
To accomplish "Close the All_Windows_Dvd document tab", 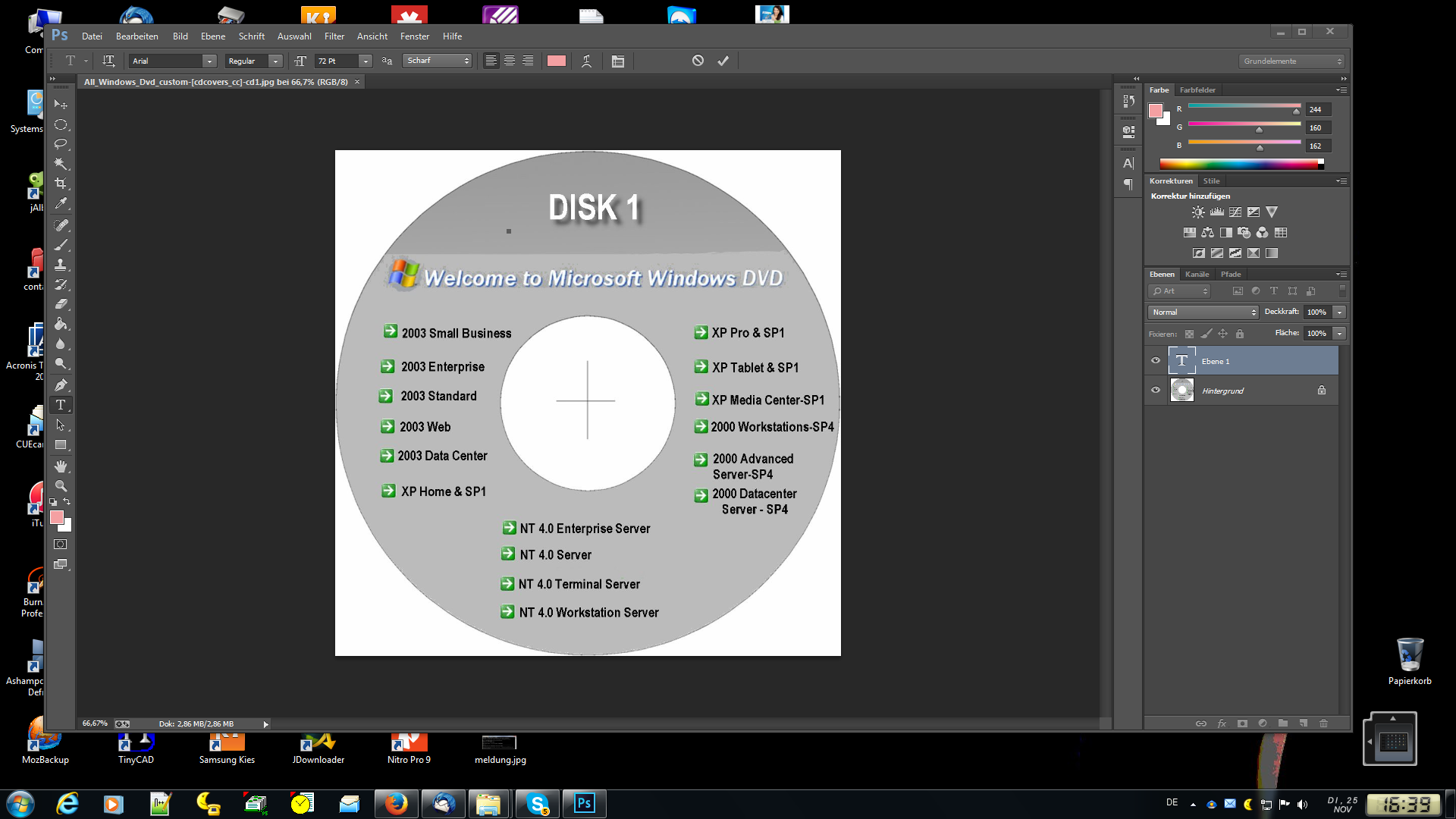I will click(x=357, y=82).
